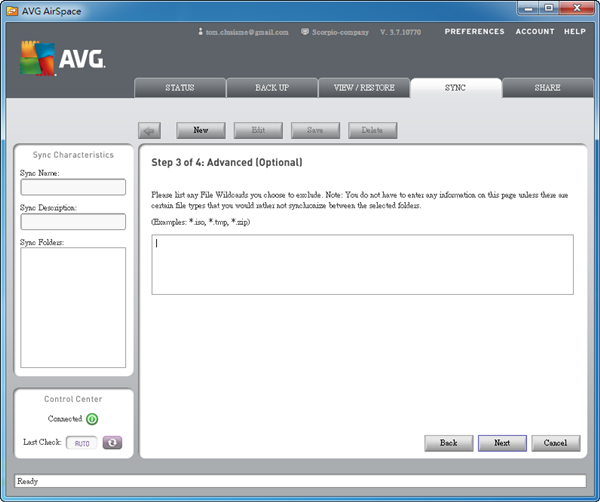Viewport: 600px width, 502px height.
Task: Open PREFERENCES menu
Action: click(x=474, y=31)
